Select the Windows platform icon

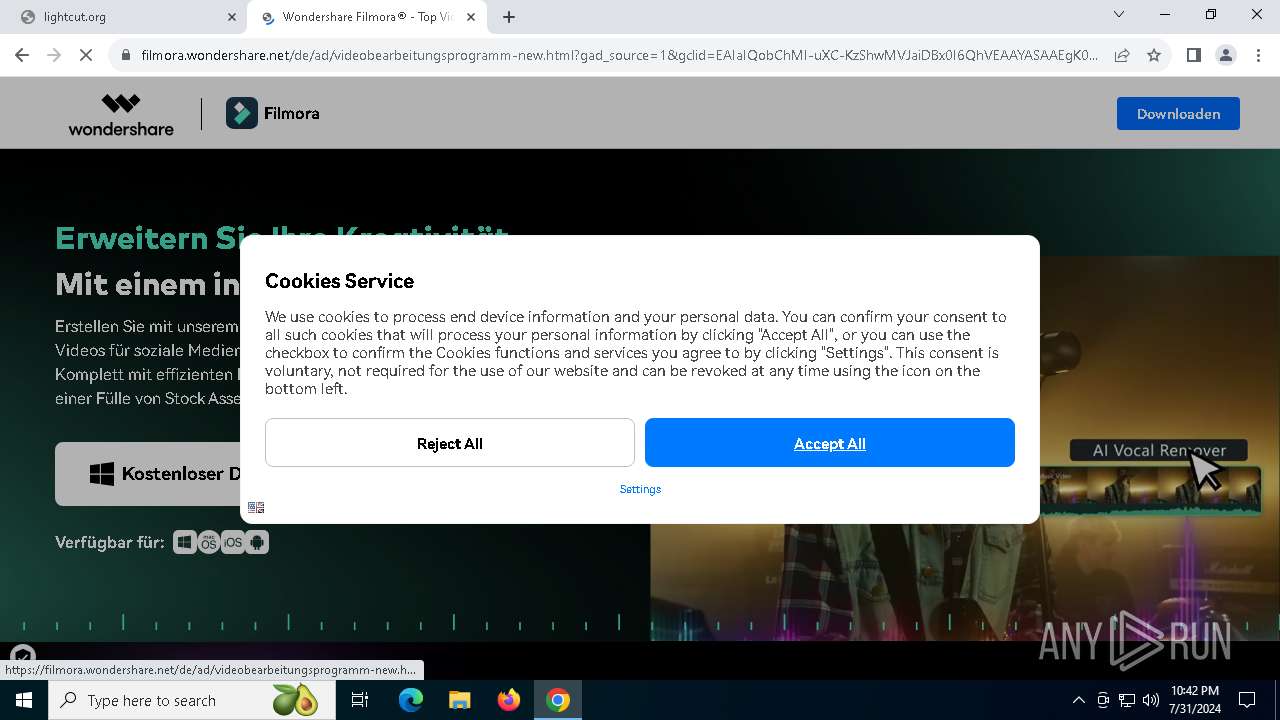(185, 542)
